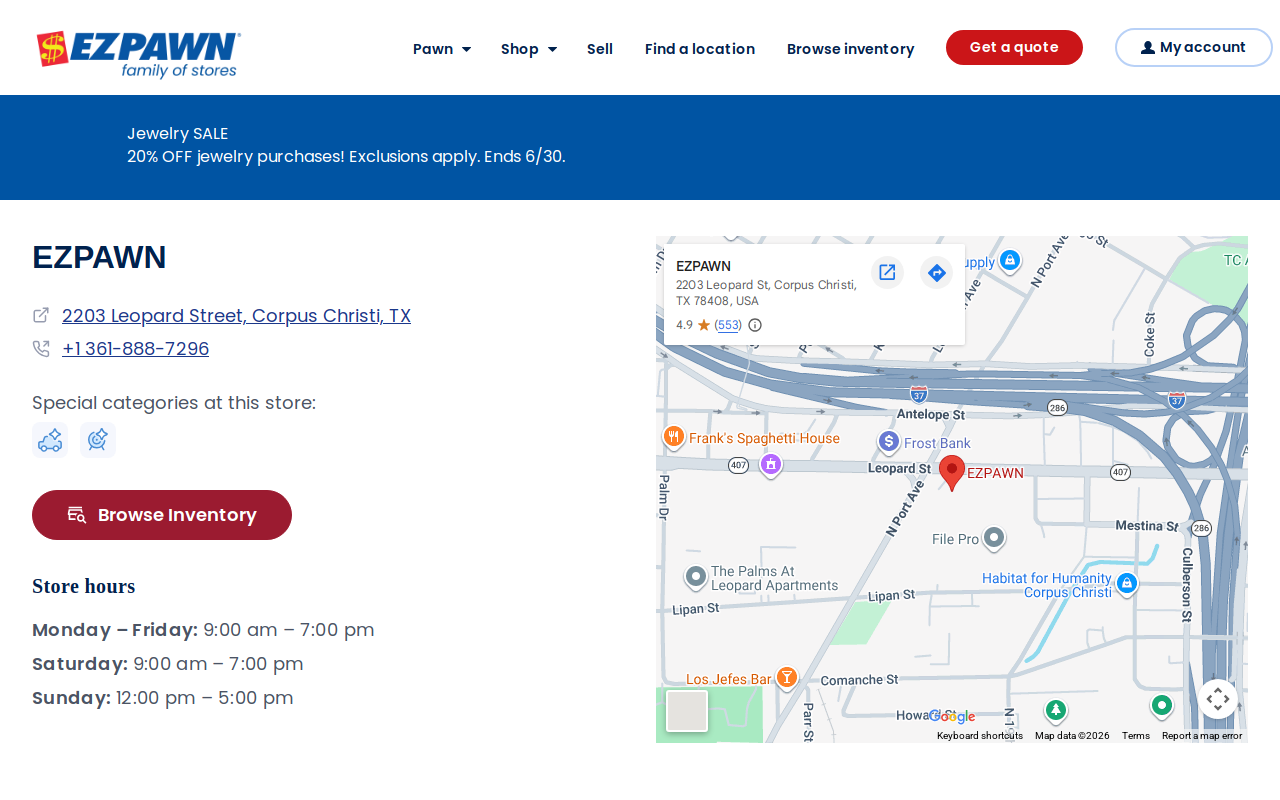Click the Sunday 12:00 pm hours text
Image resolution: width=1280 pixels, height=800 pixels.
click(163, 698)
